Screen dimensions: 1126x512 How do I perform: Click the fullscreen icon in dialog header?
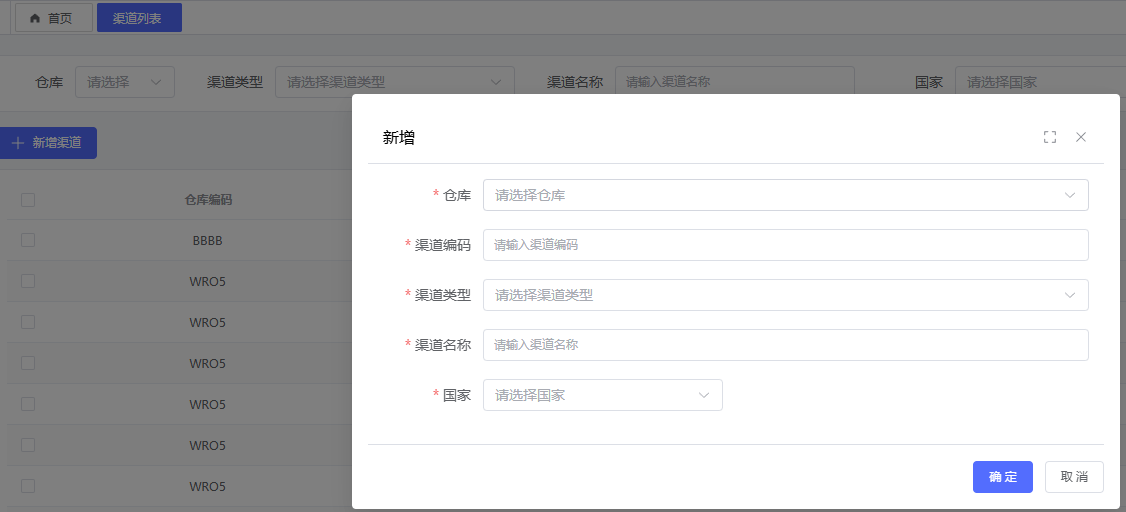point(1049,137)
